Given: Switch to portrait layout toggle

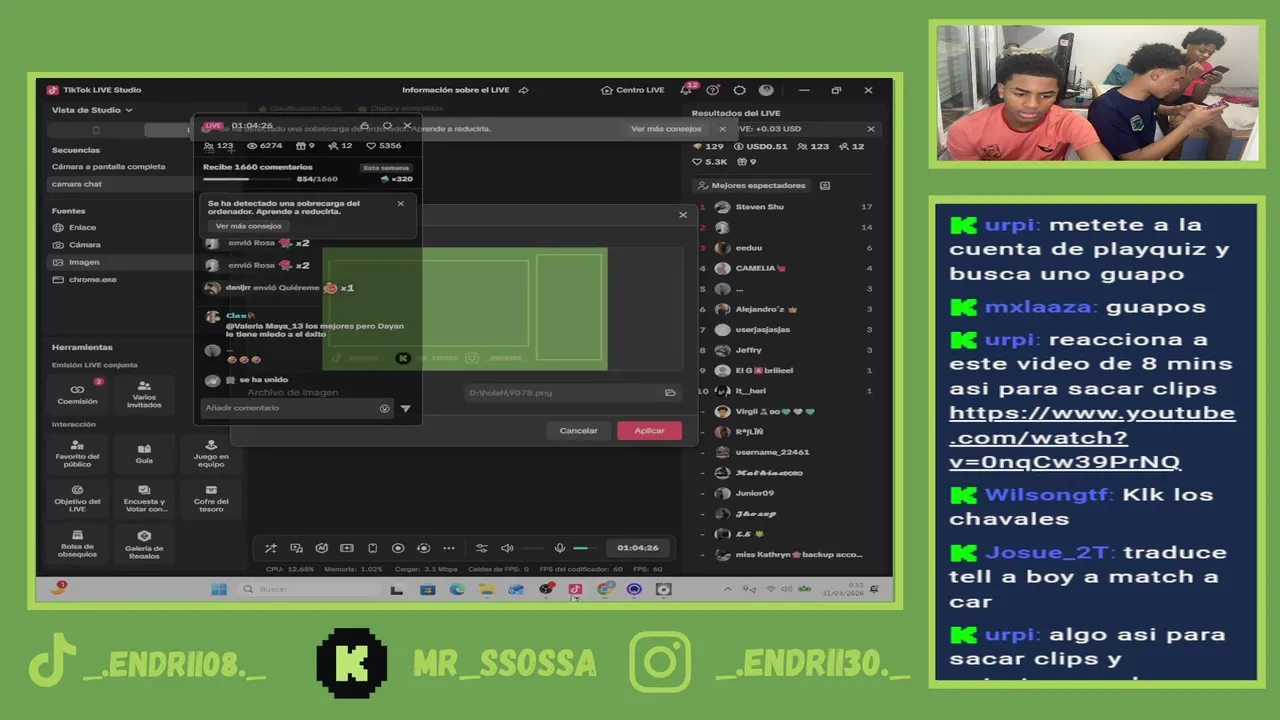Looking at the screenshot, I should coord(96,130).
